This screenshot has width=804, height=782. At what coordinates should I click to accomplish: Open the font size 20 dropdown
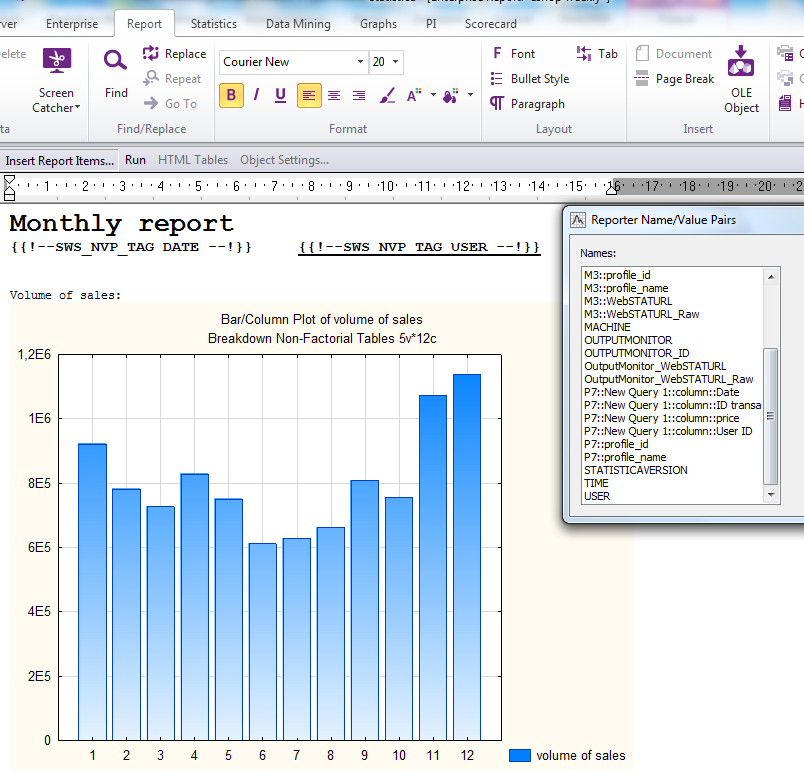tap(395, 62)
